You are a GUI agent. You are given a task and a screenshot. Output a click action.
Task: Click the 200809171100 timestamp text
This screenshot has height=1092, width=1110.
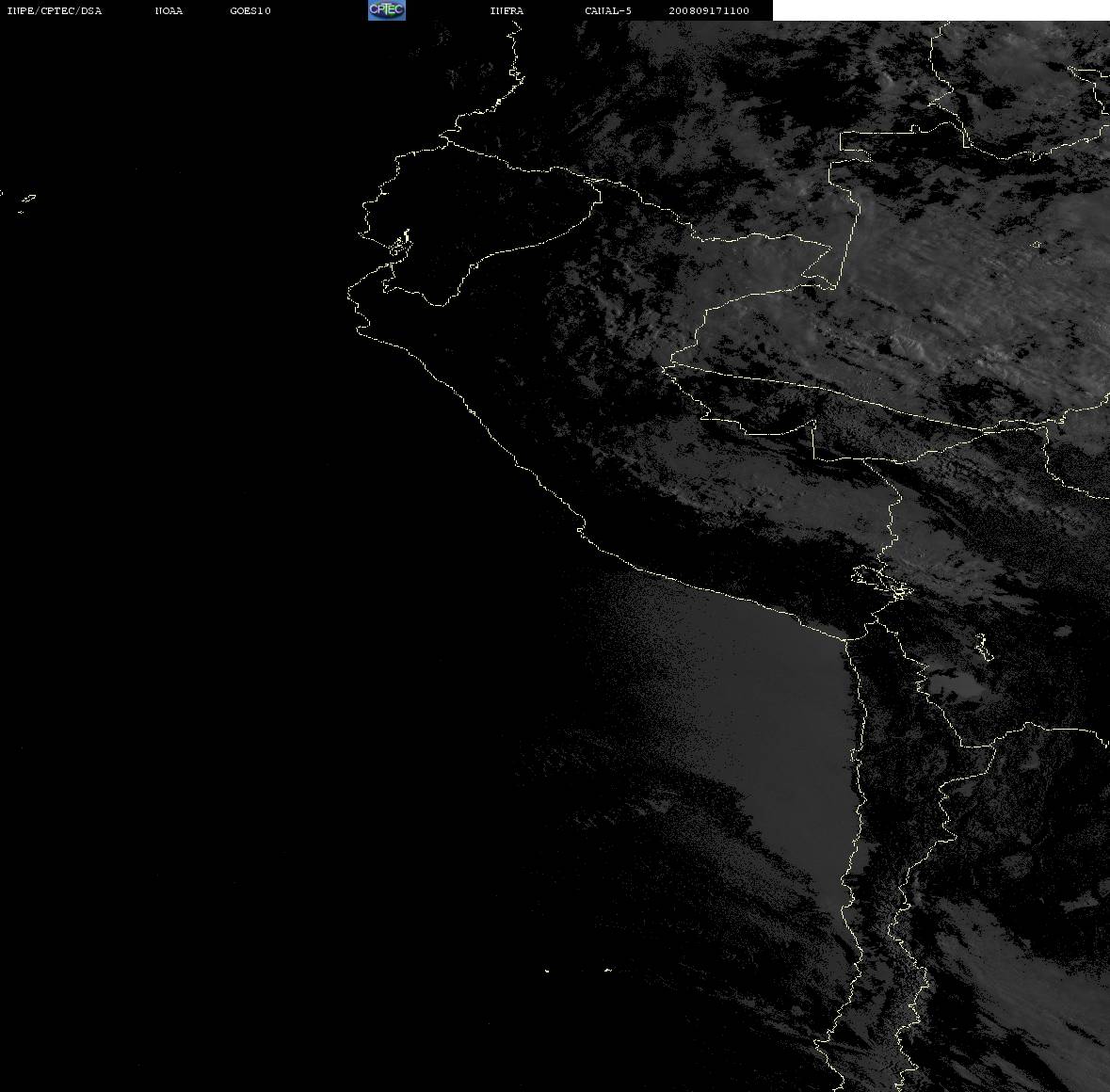[x=709, y=10]
